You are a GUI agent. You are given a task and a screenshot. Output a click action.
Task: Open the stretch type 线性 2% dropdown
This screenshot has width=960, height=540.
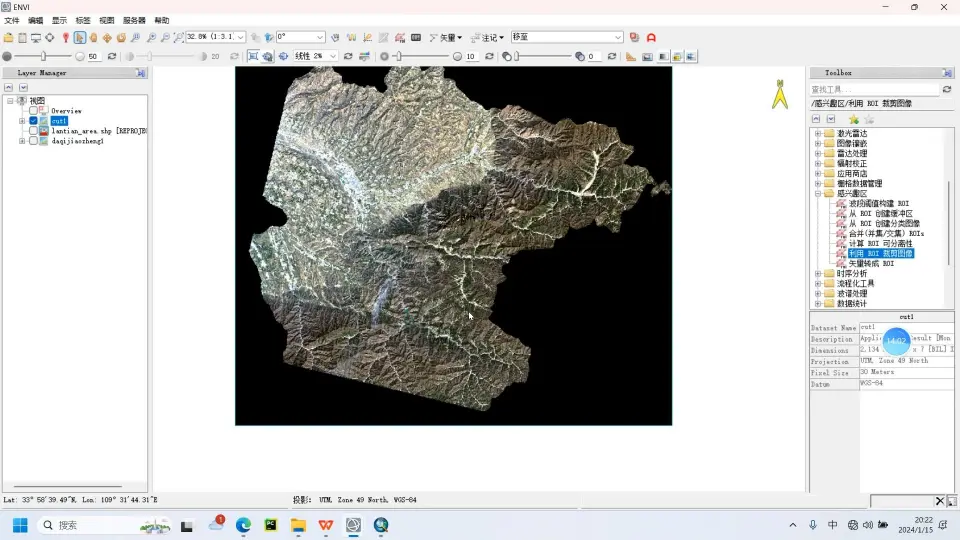[332, 56]
